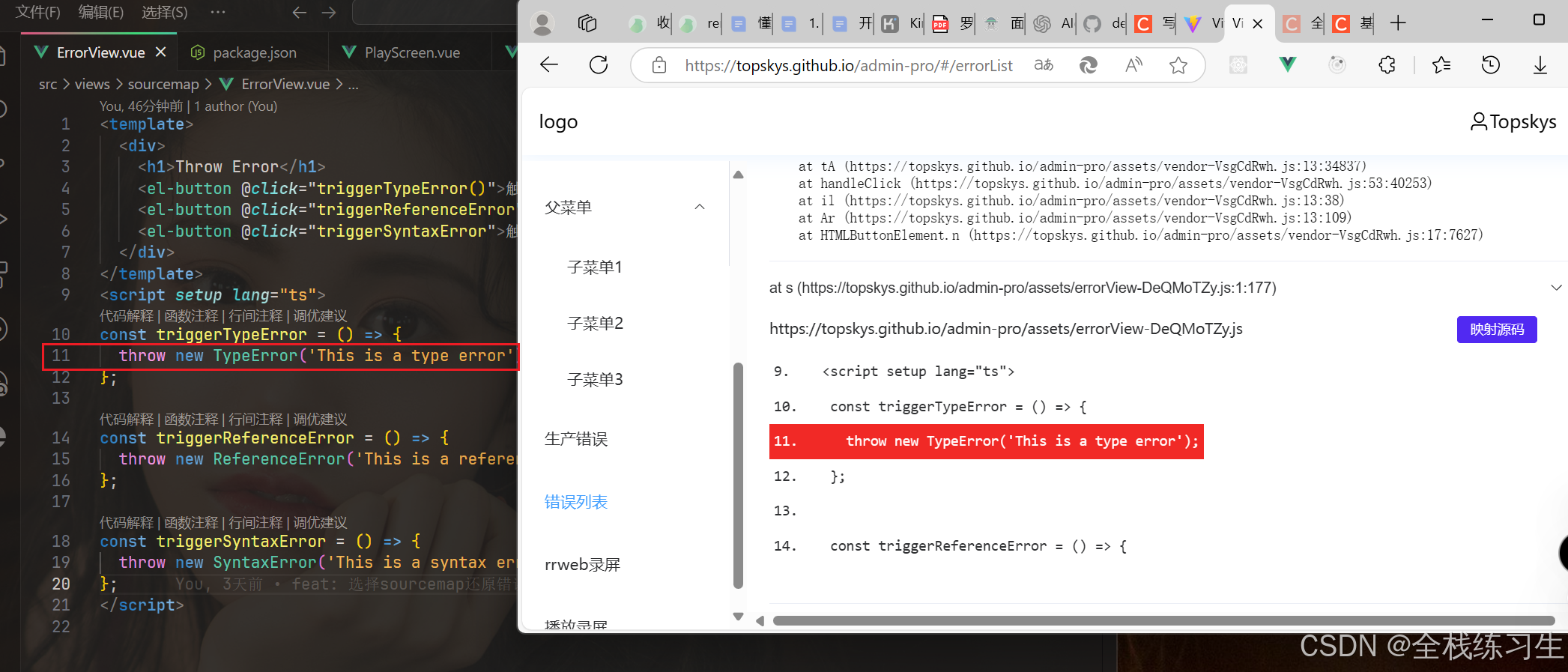
Task: Open the React DevTools extension icon
Action: [1238, 65]
